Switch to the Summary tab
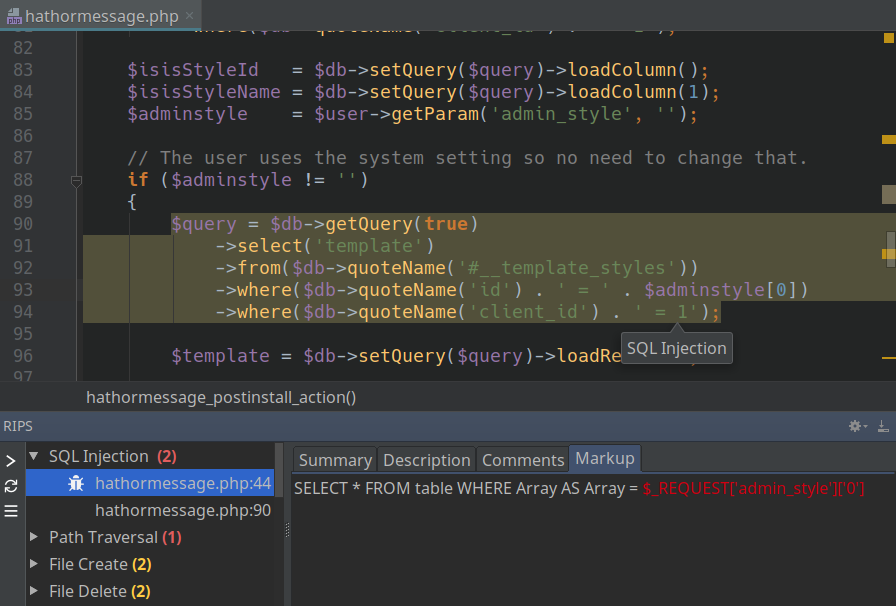The height and width of the screenshot is (606, 896). pyautogui.click(x=335, y=460)
